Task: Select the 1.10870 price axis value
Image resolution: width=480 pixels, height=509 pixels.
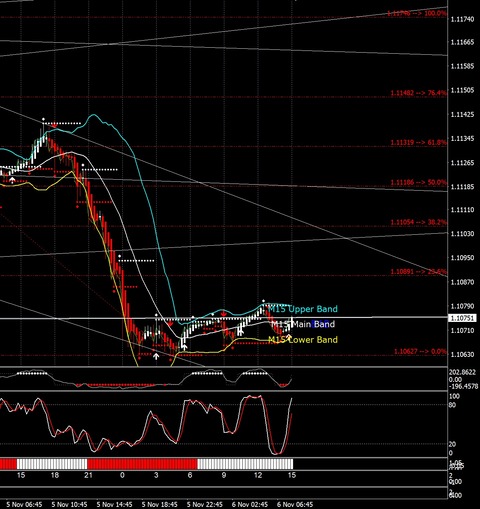Action: 462,282
